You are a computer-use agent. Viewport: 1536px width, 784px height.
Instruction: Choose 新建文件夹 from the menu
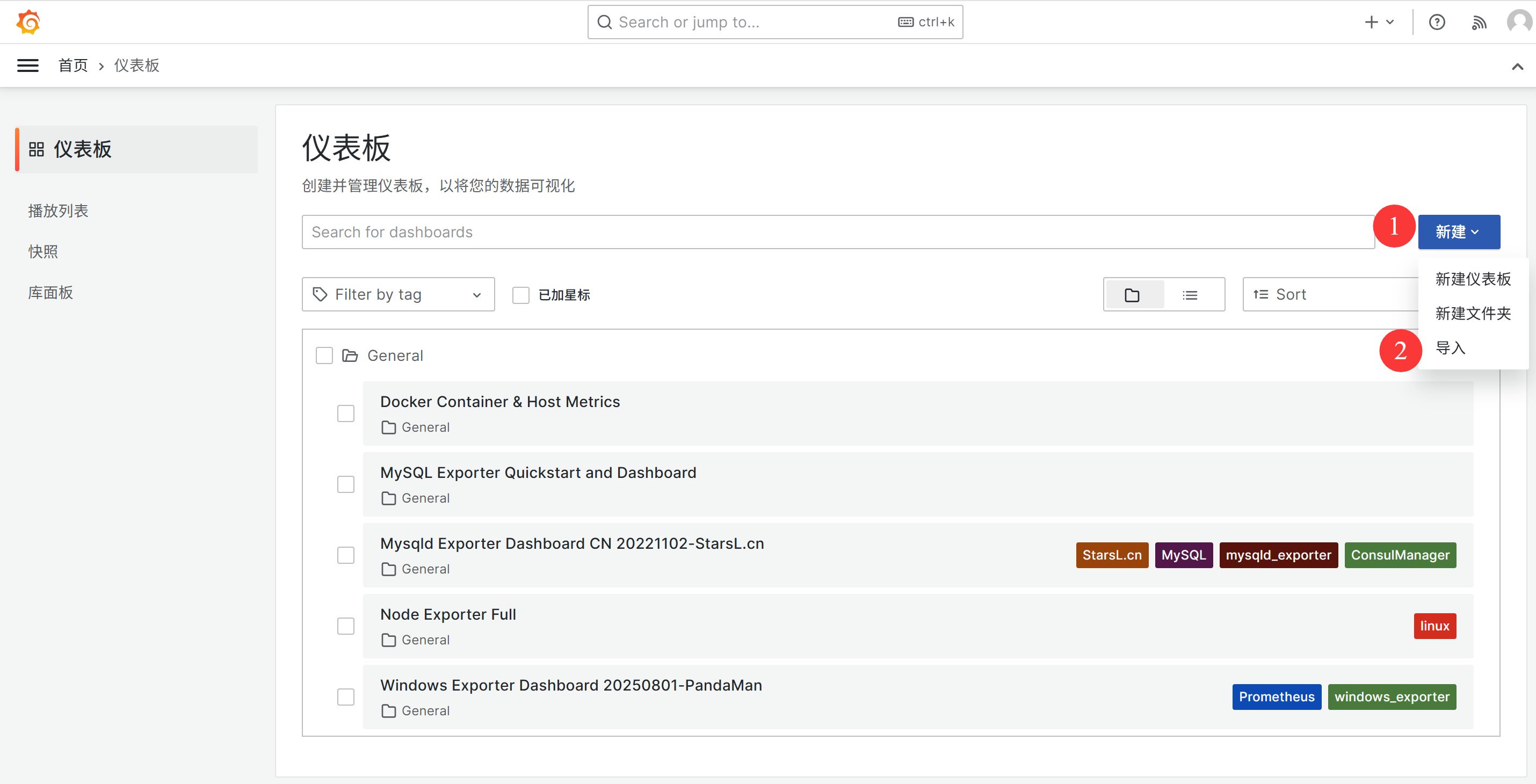coord(1473,314)
